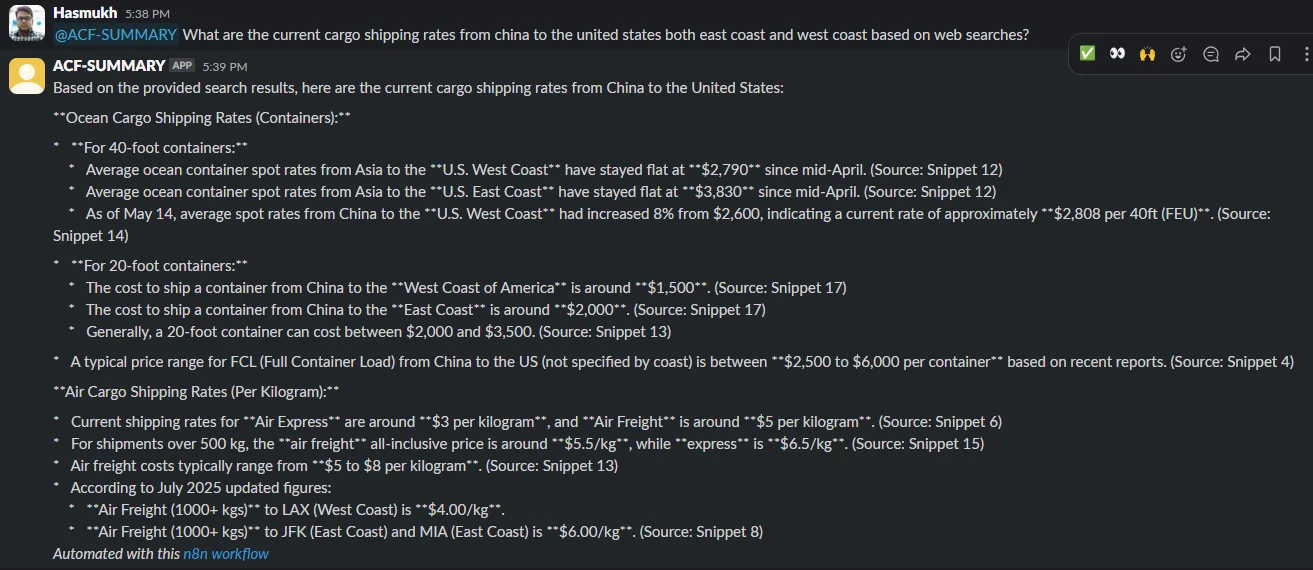This screenshot has width=1313, height=570.
Task: Click the Ocean Cargo Shipping Rates heading
Action: [x=201, y=118]
